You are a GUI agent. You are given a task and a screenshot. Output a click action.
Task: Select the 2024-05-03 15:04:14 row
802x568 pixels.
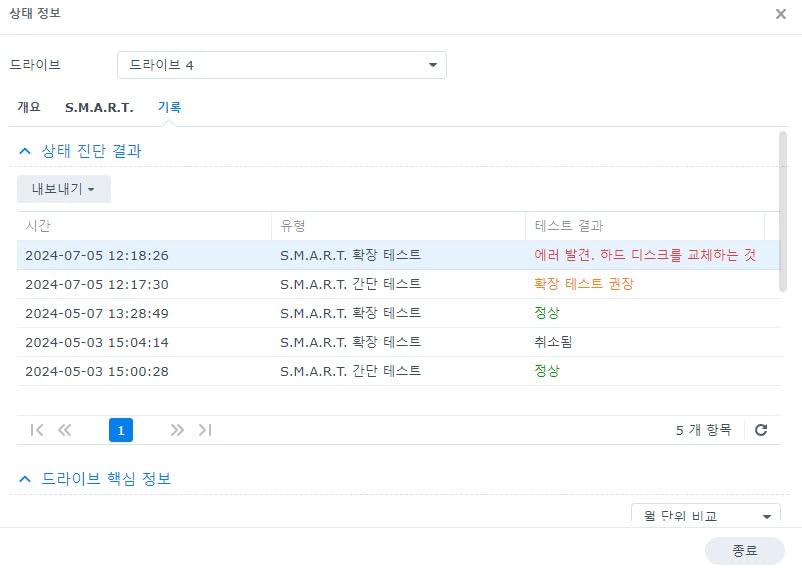(x=398, y=342)
